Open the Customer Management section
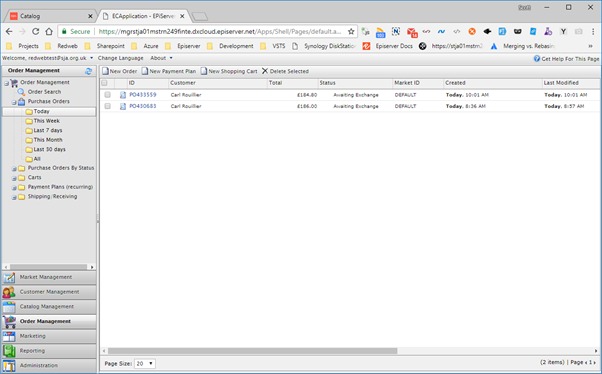 [49, 292]
